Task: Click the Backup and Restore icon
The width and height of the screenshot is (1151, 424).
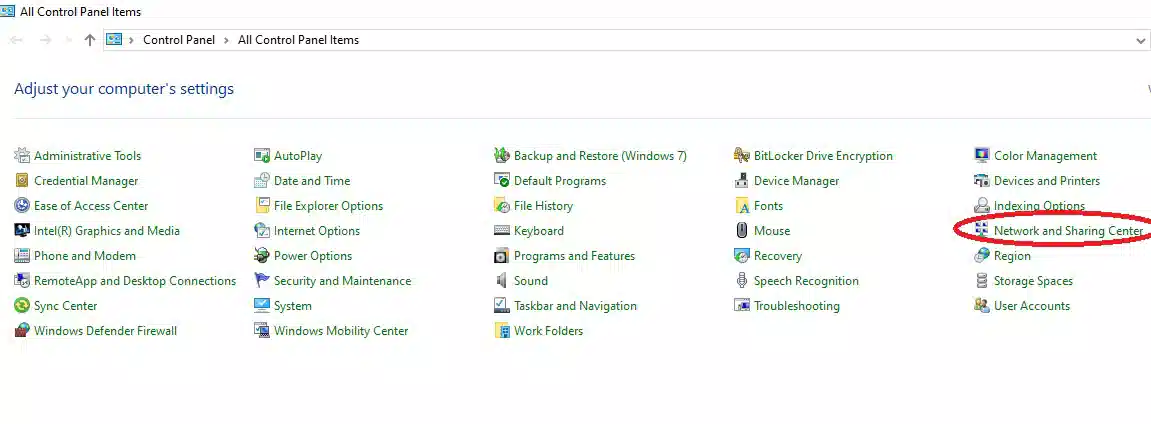Action: (x=502, y=156)
